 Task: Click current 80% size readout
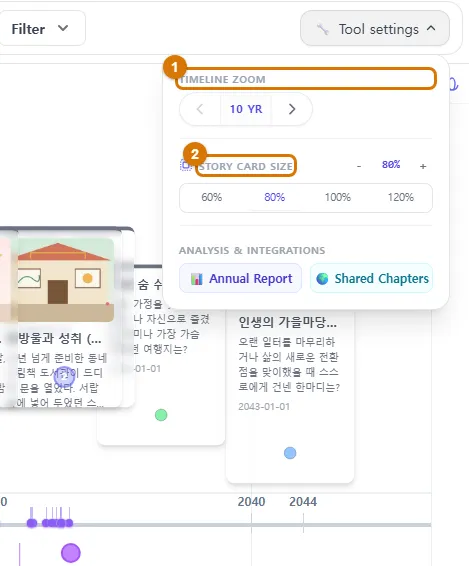[x=391, y=165]
